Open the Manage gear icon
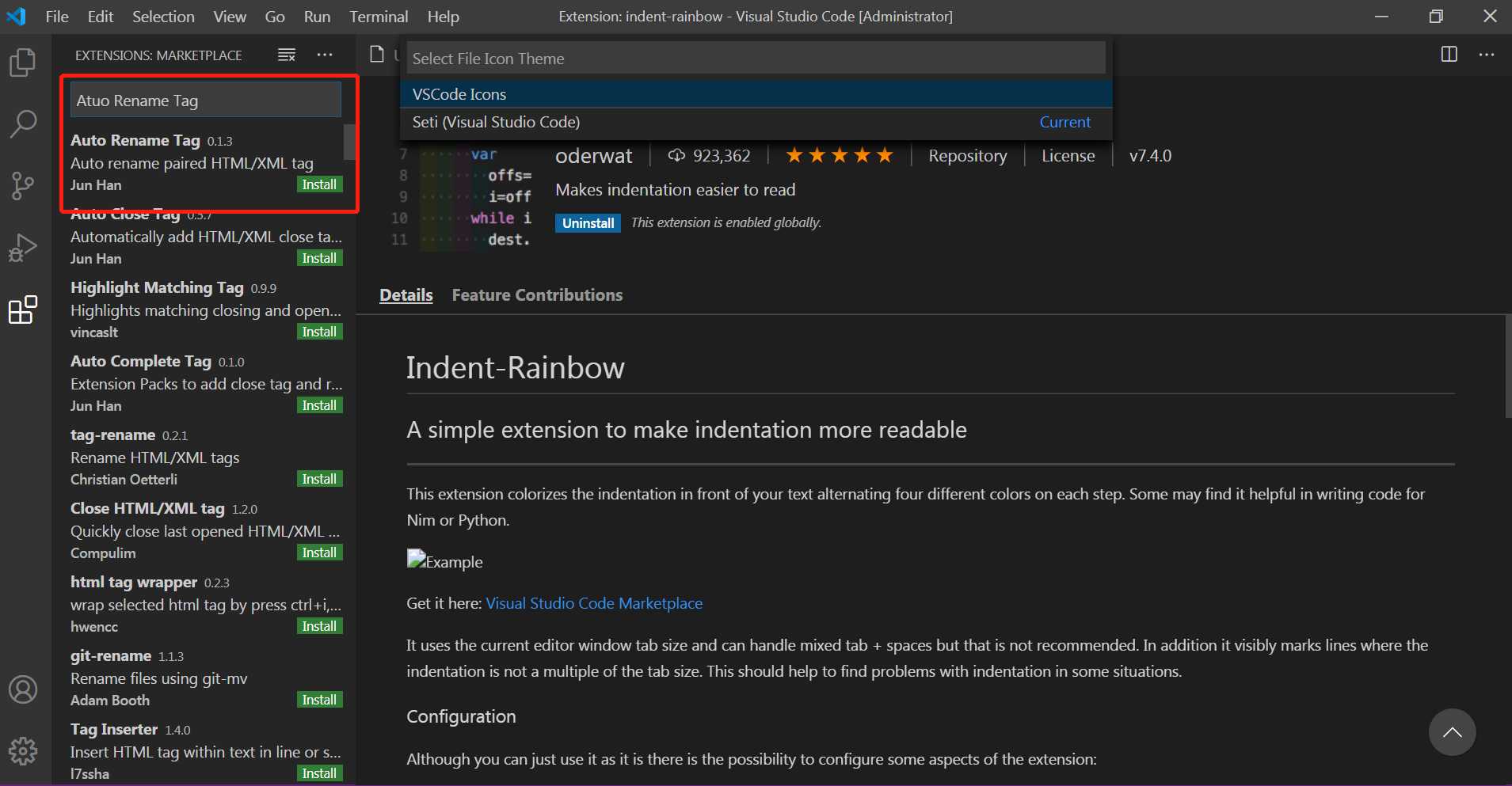 (x=23, y=750)
